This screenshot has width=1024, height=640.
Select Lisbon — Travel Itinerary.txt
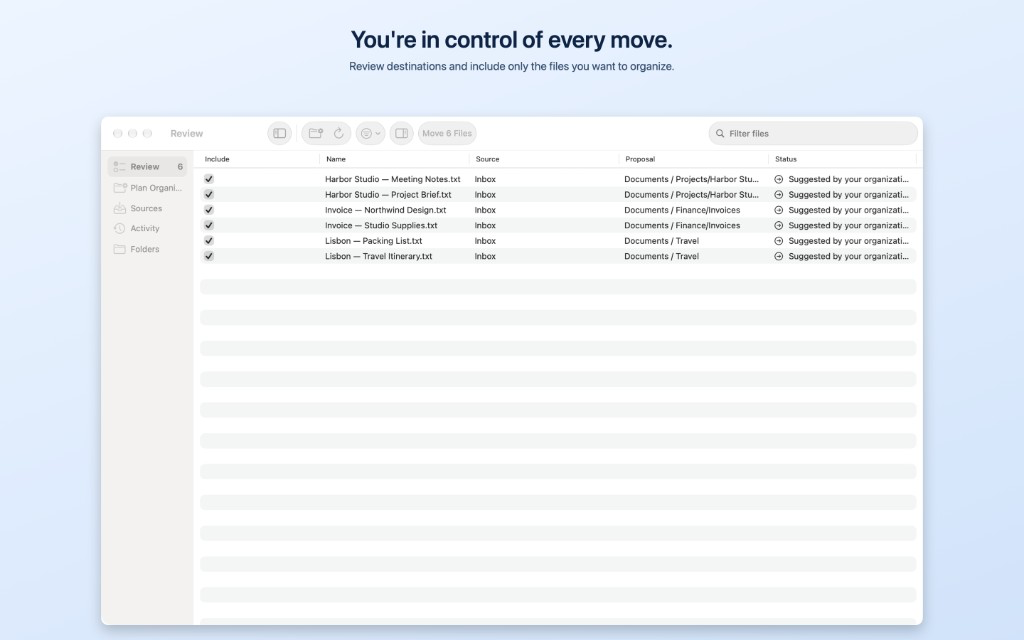pos(378,256)
